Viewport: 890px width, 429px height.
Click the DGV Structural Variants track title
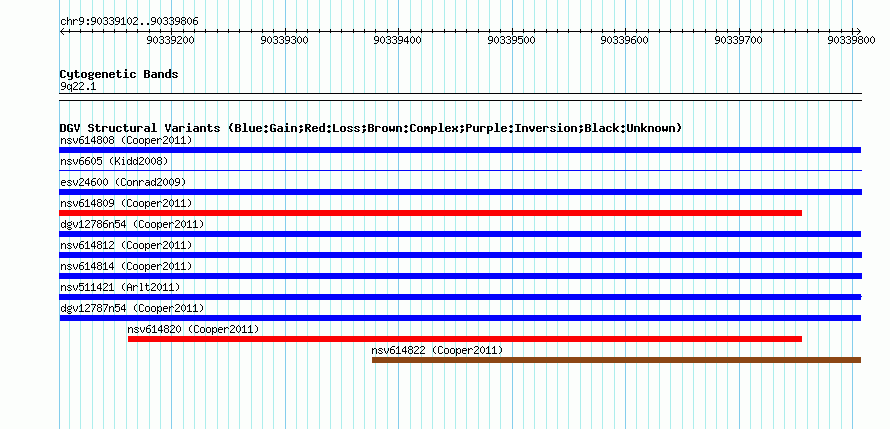click(x=371, y=128)
